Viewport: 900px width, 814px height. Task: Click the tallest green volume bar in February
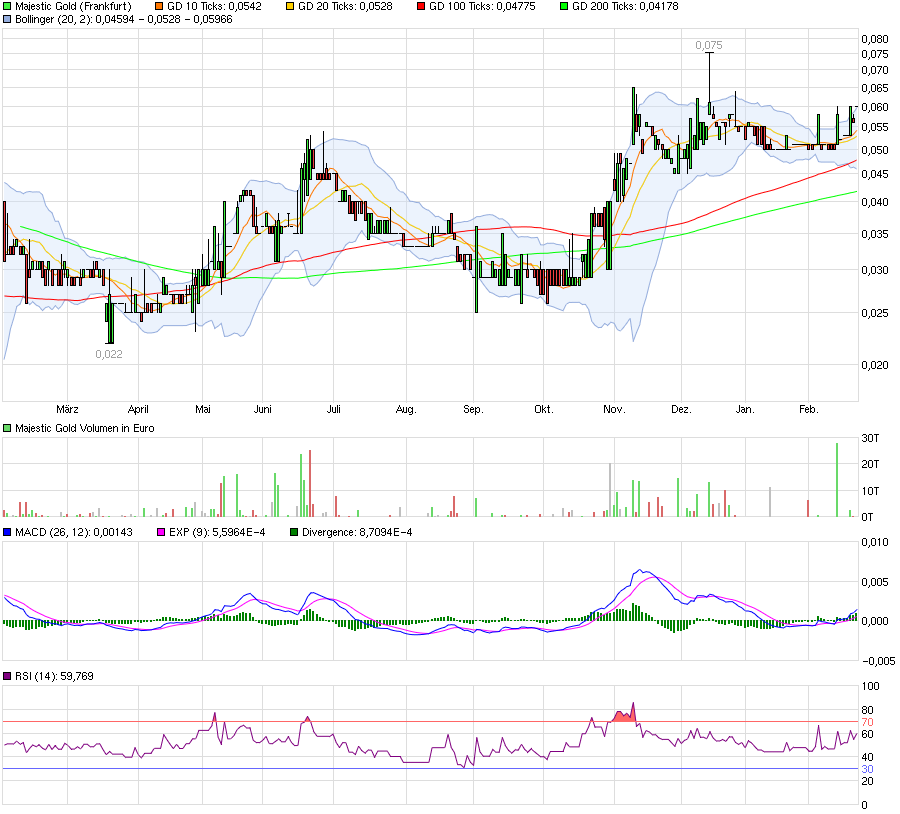pos(837,480)
